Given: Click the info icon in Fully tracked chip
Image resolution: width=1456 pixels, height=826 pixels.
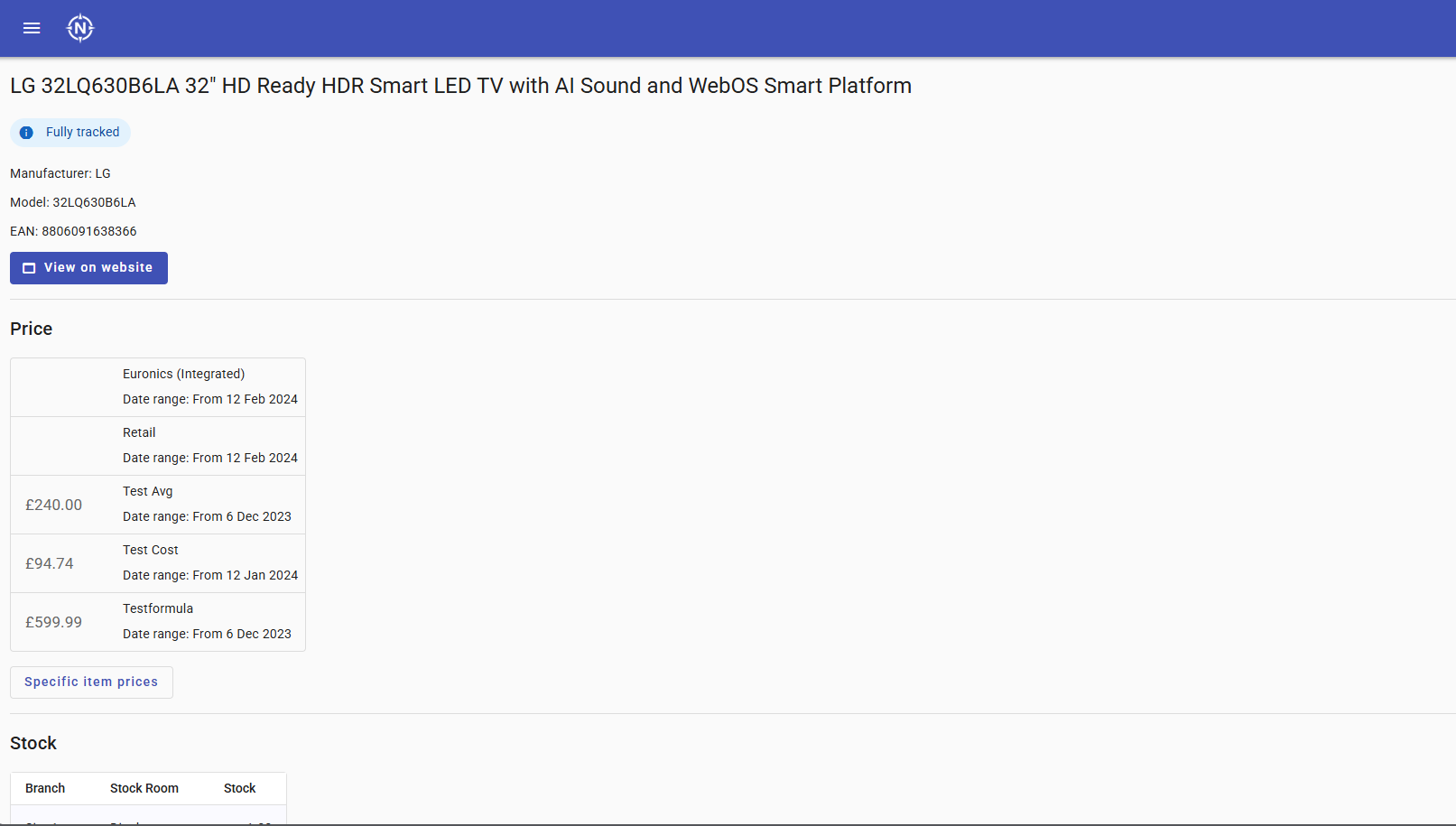Looking at the screenshot, I should click(x=27, y=133).
